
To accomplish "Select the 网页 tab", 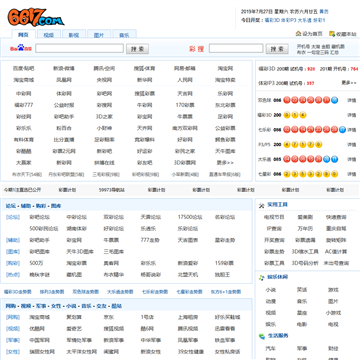I will (x=23, y=34).
